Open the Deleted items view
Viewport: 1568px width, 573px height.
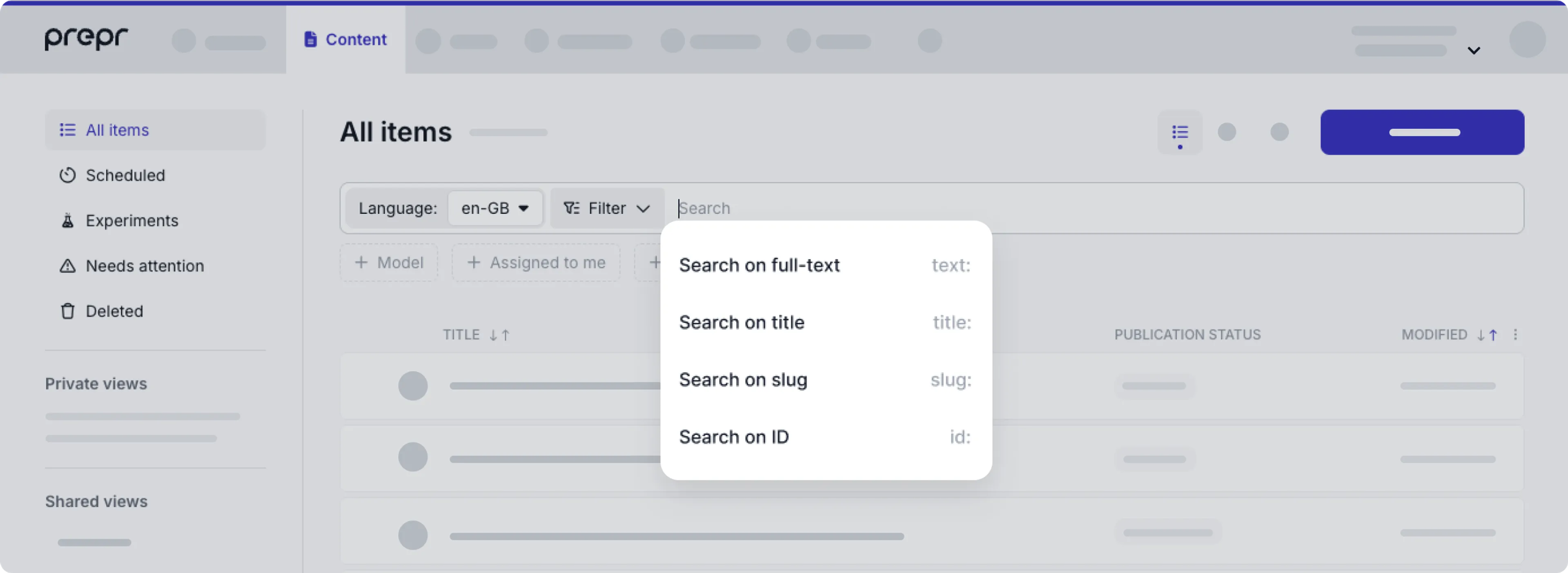(114, 311)
